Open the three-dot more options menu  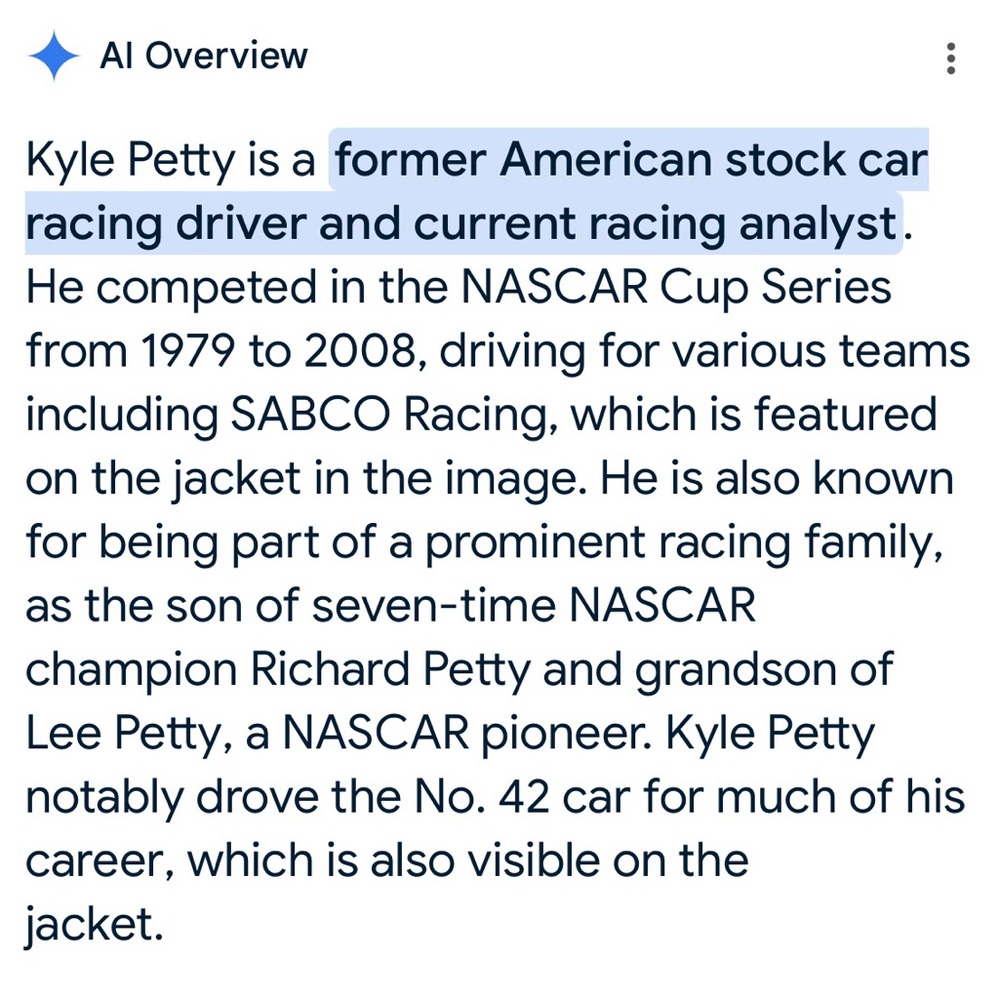[951, 59]
